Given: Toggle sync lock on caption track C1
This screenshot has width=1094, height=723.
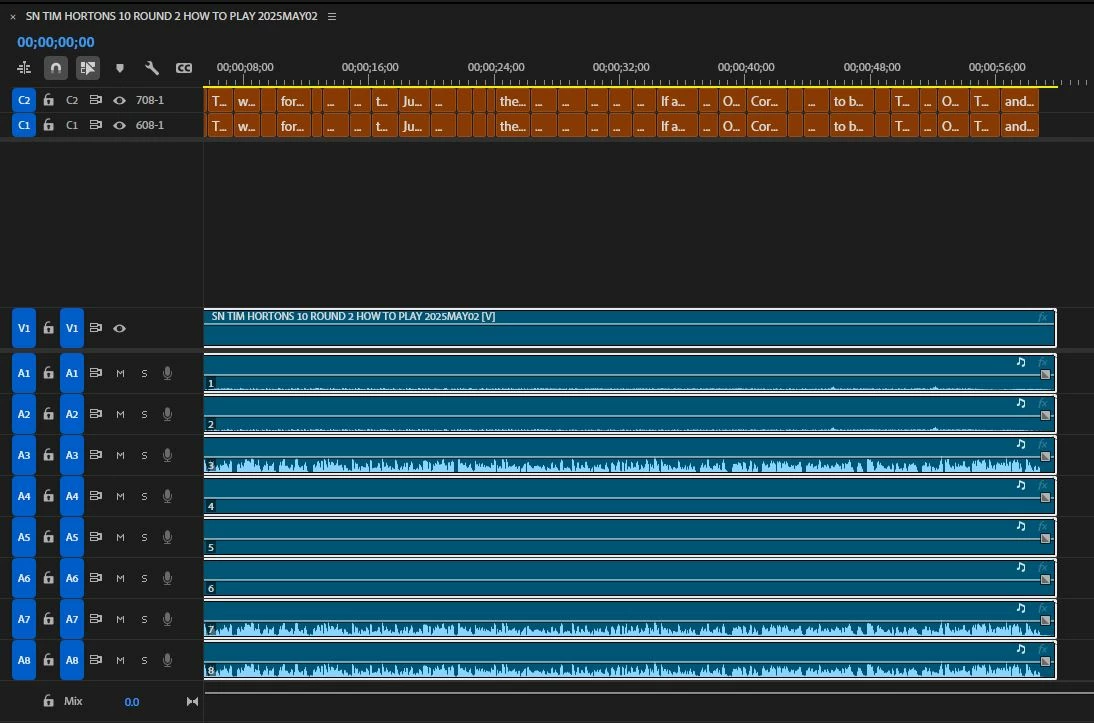Looking at the screenshot, I should 96,125.
